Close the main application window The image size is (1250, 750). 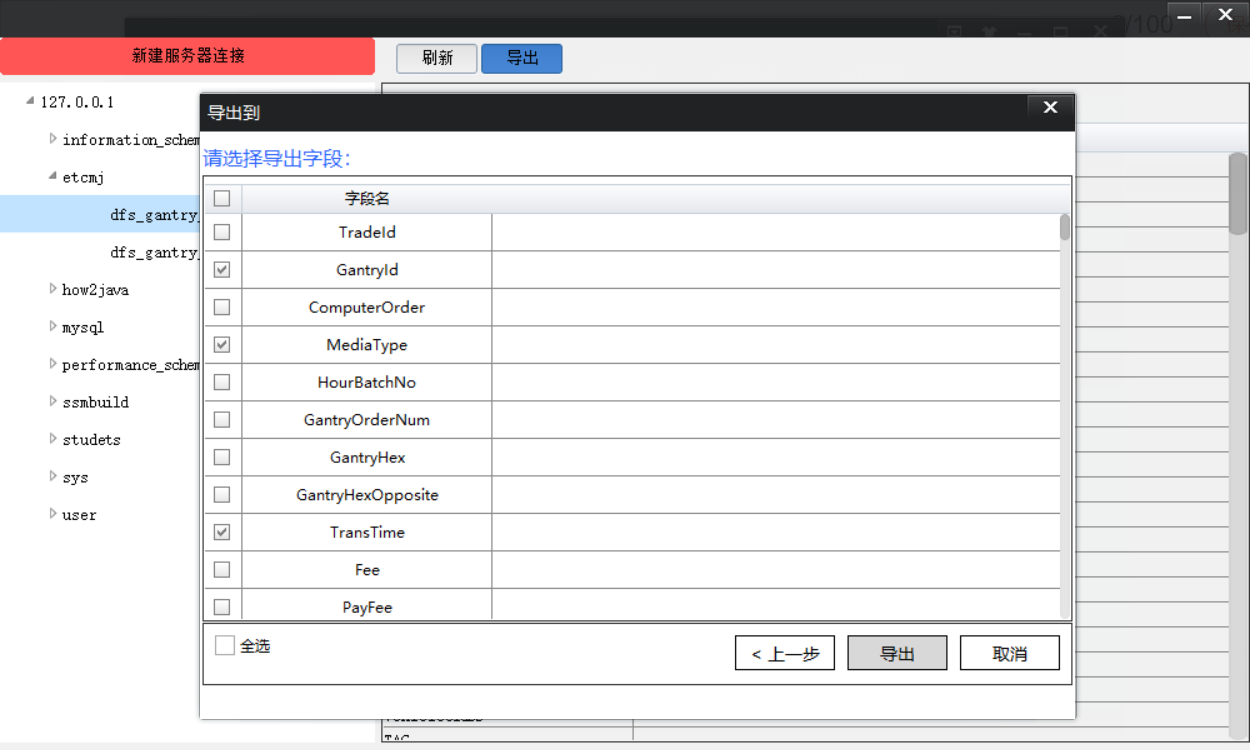1225,15
